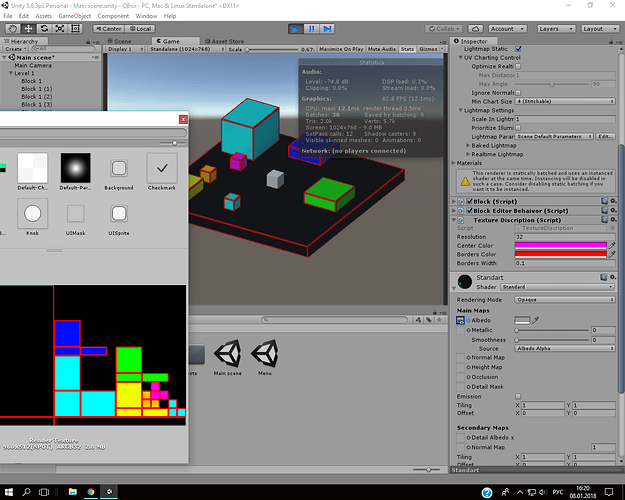The width and height of the screenshot is (625, 500).
Task: Toggle the Lightmap Static checkbox
Action: click(518, 49)
